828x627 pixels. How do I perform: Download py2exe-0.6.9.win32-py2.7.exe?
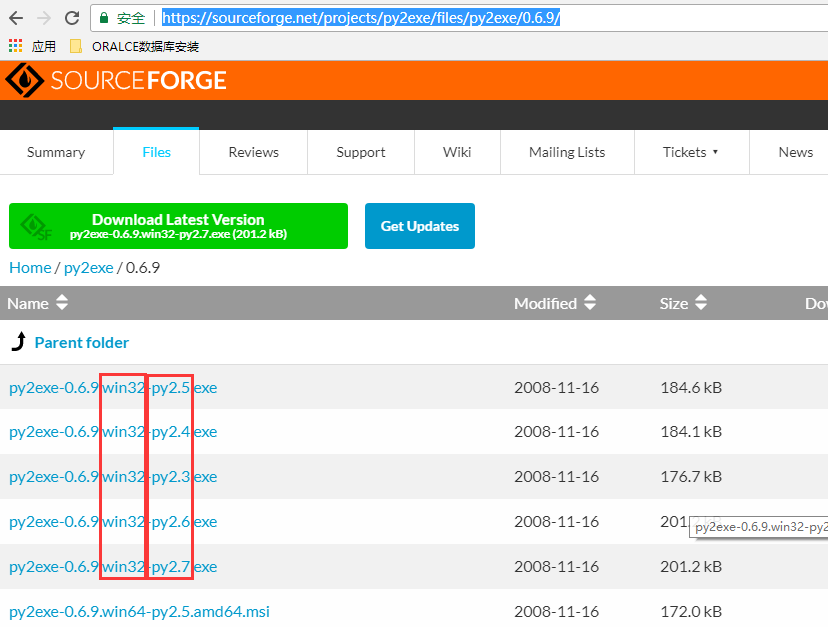pyautogui.click(x=113, y=567)
